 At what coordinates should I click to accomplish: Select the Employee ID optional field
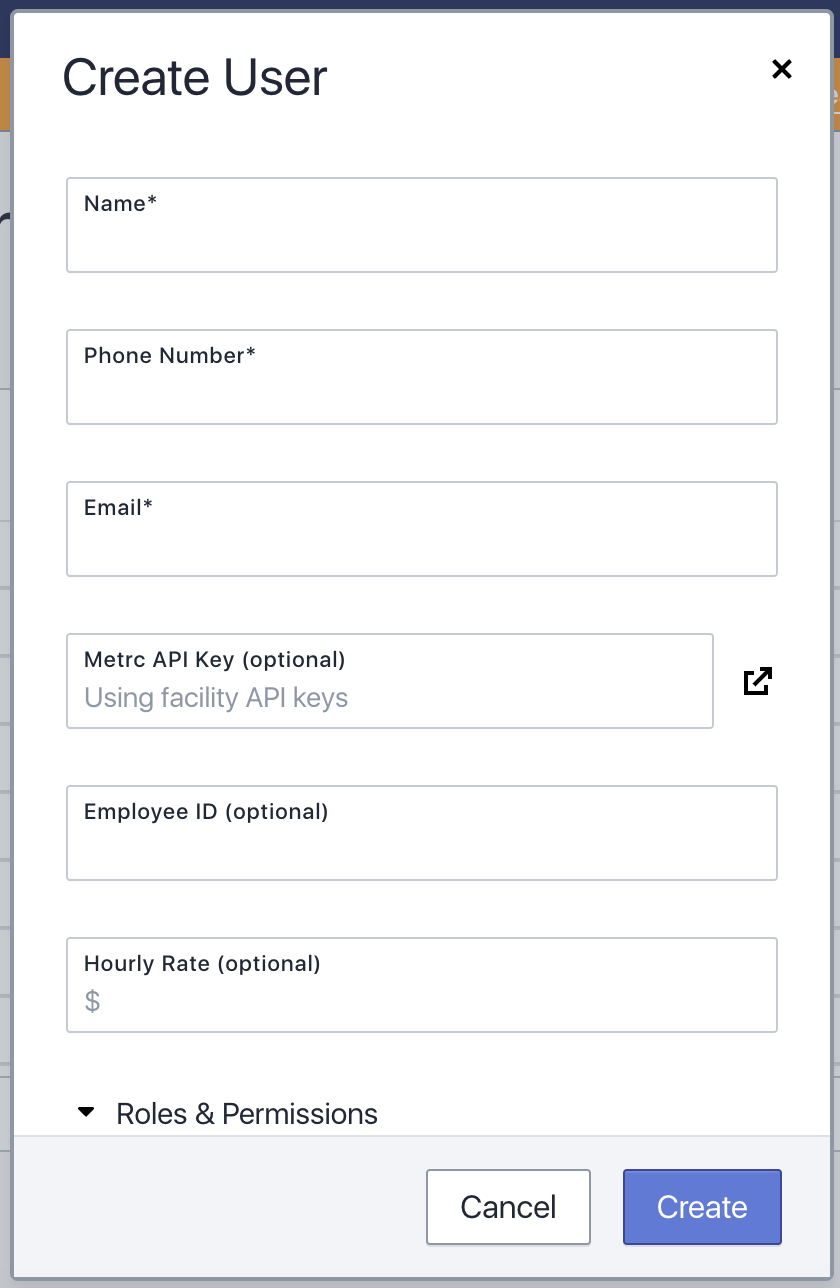click(x=422, y=833)
